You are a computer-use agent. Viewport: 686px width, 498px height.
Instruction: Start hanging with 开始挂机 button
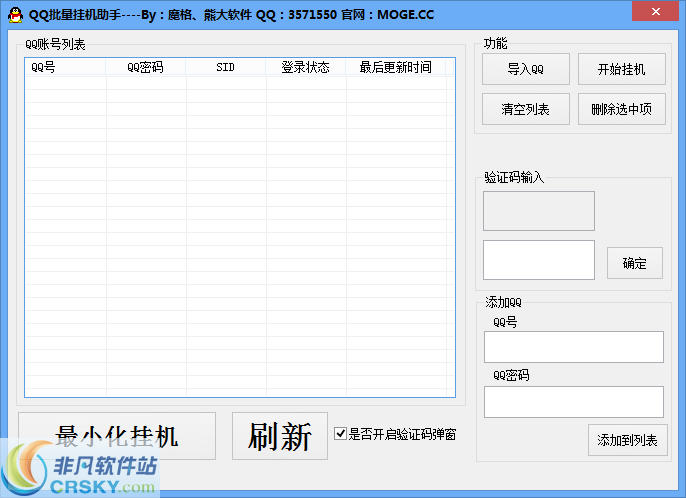pyautogui.click(x=621, y=69)
